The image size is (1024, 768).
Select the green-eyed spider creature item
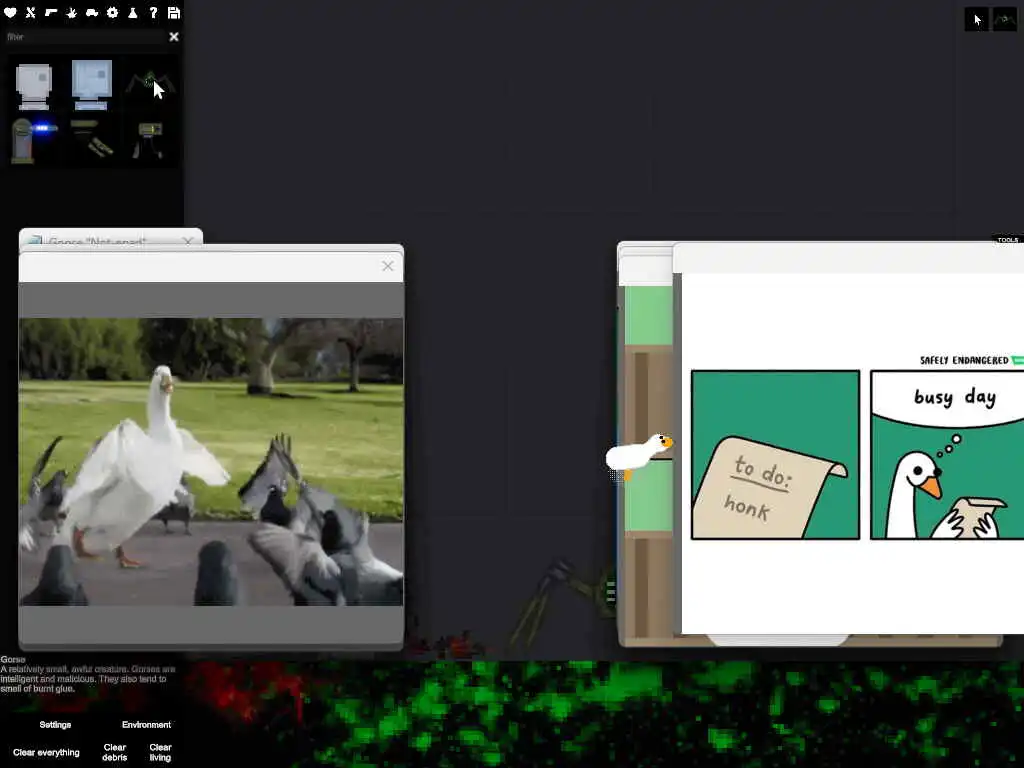pos(150,84)
